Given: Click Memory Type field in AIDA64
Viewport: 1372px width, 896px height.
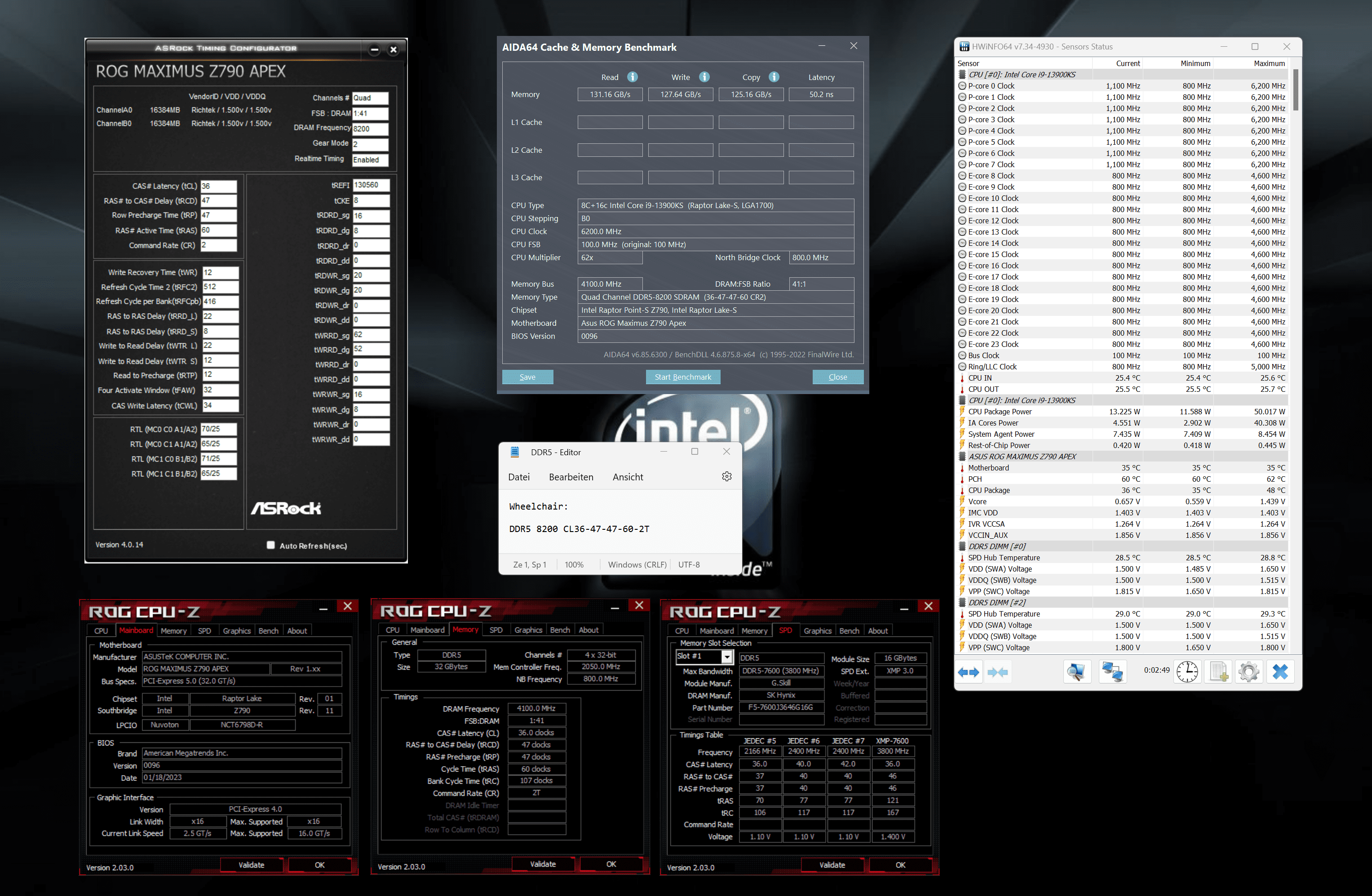Looking at the screenshot, I should point(715,297).
